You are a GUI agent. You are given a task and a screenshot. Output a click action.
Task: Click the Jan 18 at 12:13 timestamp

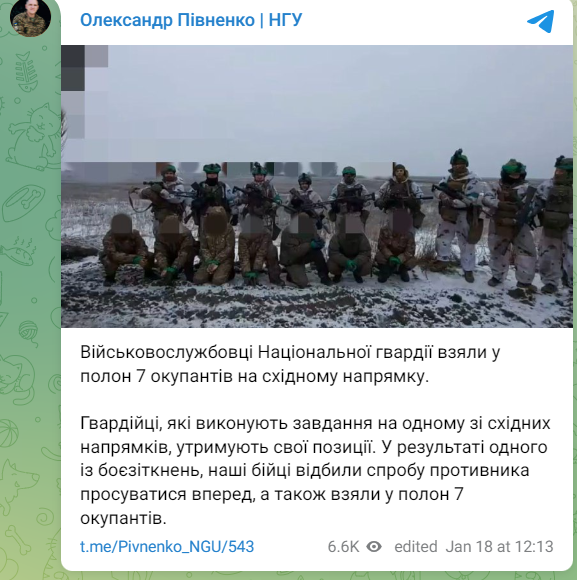pyautogui.click(x=499, y=546)
